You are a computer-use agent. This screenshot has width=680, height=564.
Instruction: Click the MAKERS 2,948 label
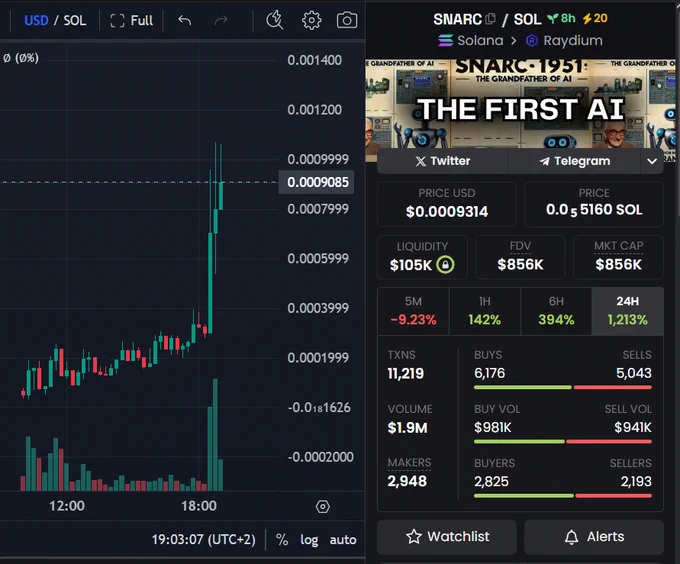point(409,463)
